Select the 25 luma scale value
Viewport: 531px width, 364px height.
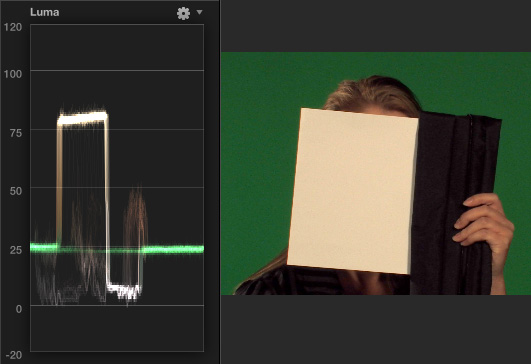click(x=16, y=250)
